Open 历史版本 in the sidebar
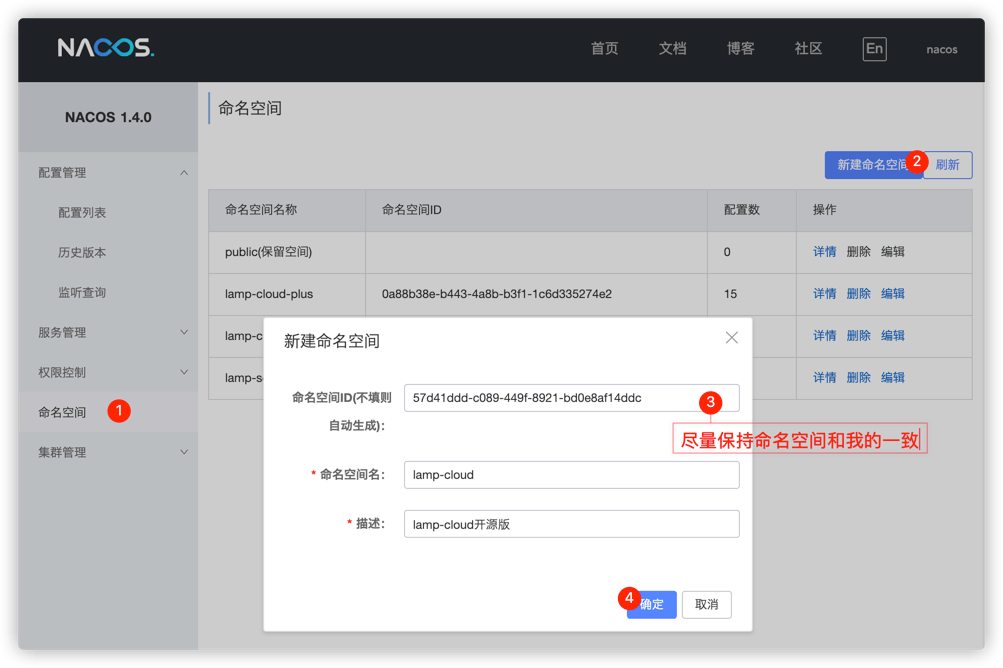The image size is (1003, 668). (82, 253)
